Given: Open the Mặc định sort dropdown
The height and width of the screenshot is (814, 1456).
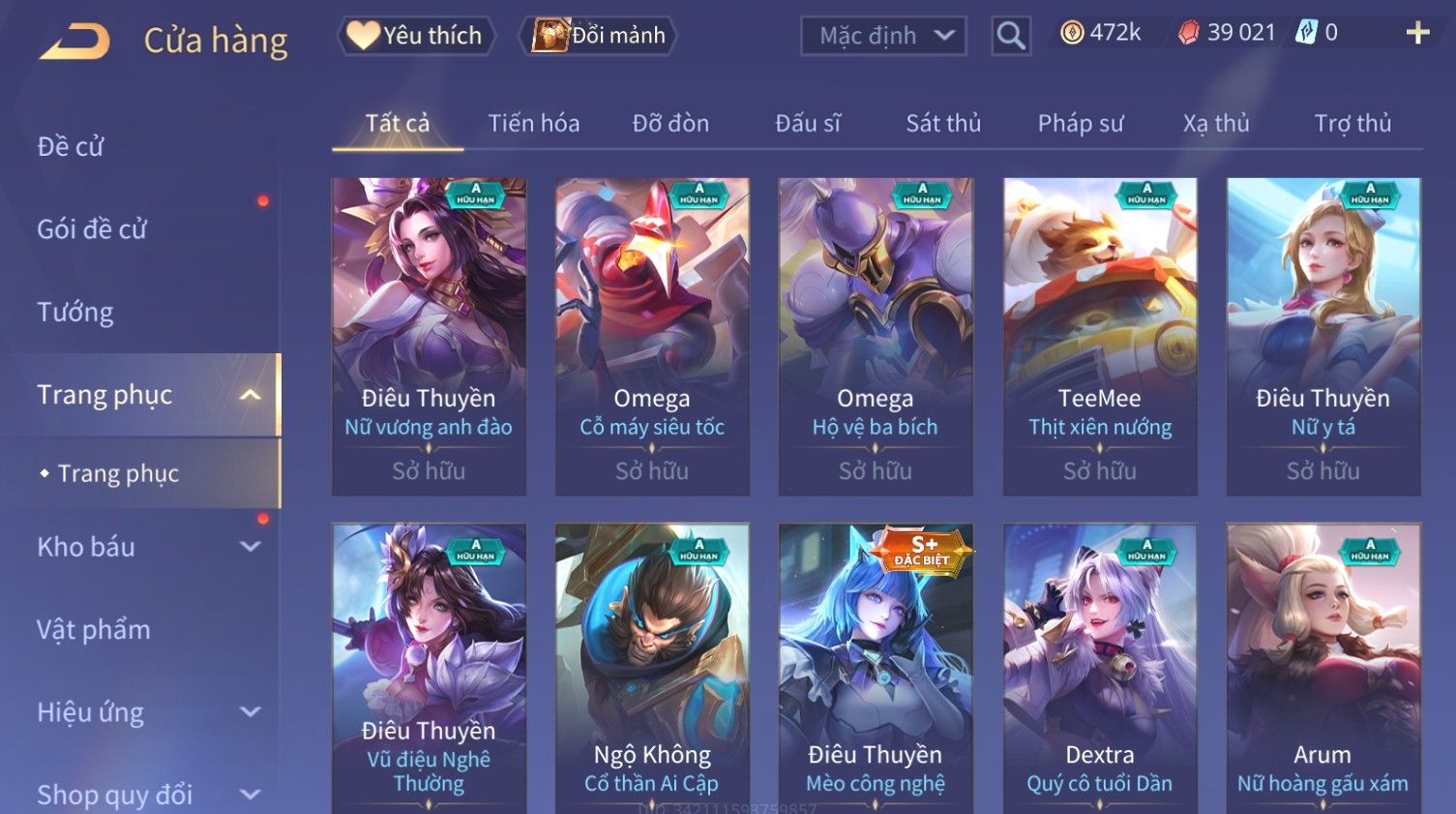Looking at the screenshot, I should 883,36.
